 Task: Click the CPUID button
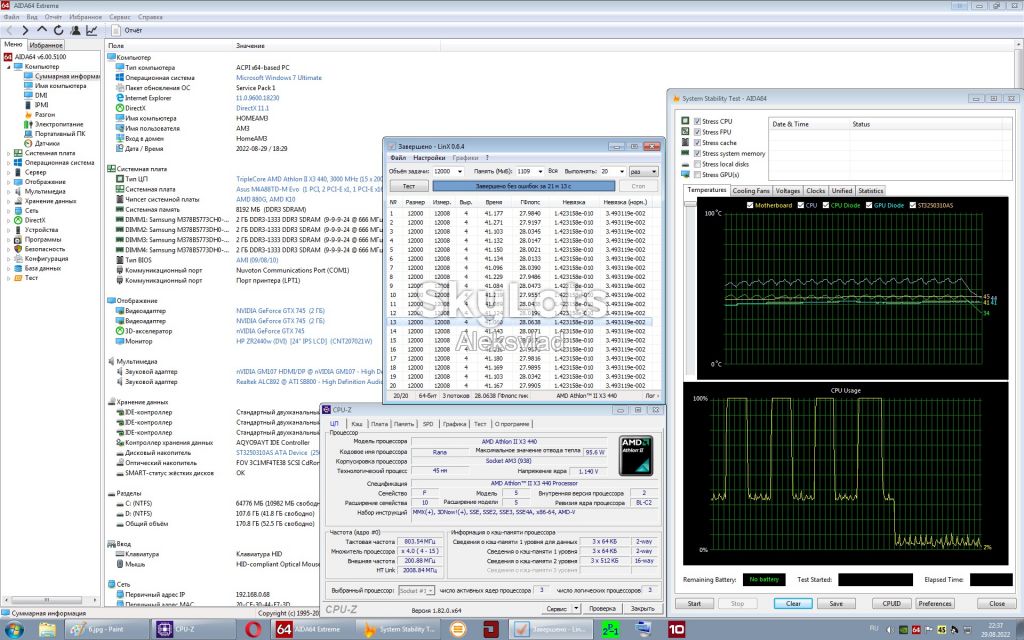(891, 603)
